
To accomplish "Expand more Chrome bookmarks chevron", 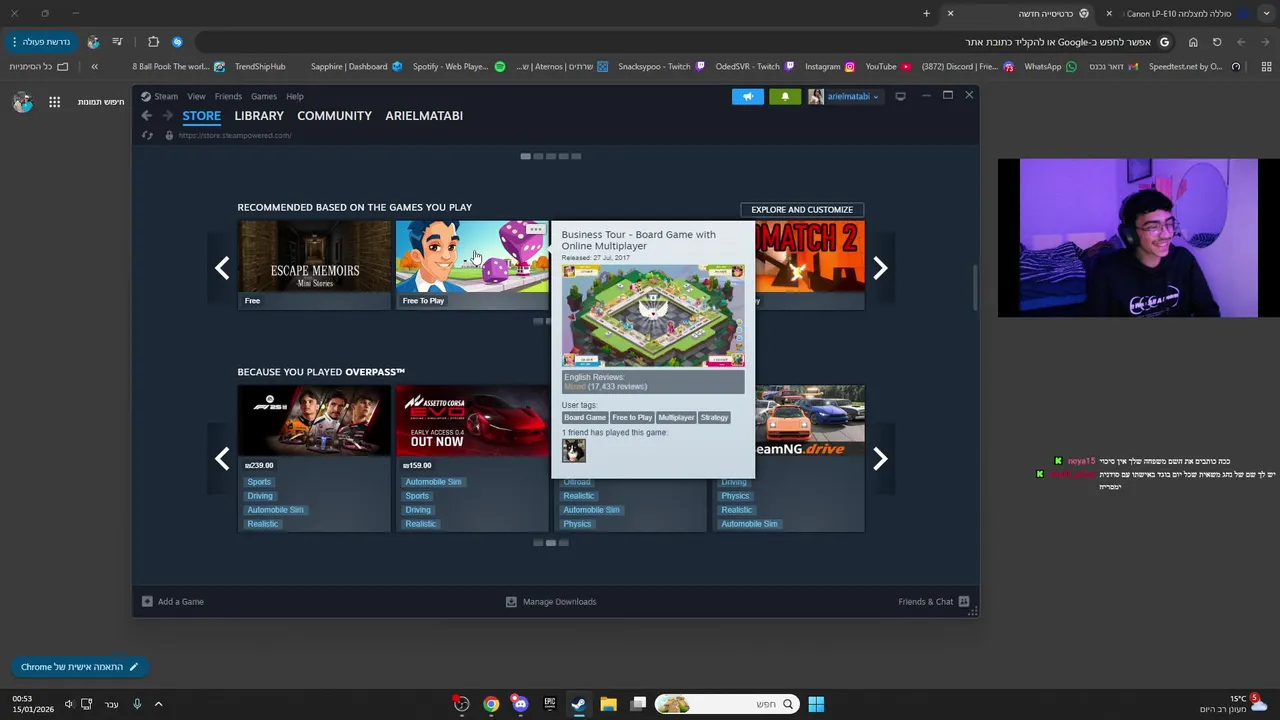I will pos(94,66).
